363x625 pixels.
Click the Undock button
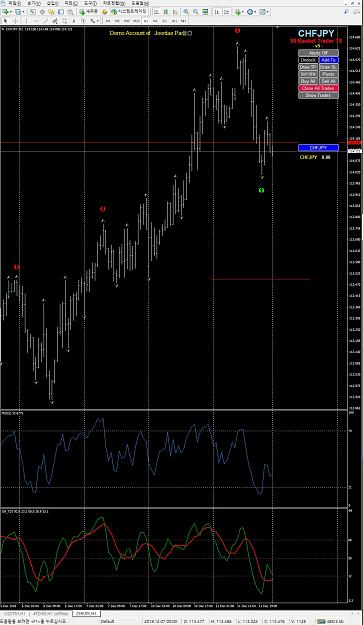click(308, 60)
